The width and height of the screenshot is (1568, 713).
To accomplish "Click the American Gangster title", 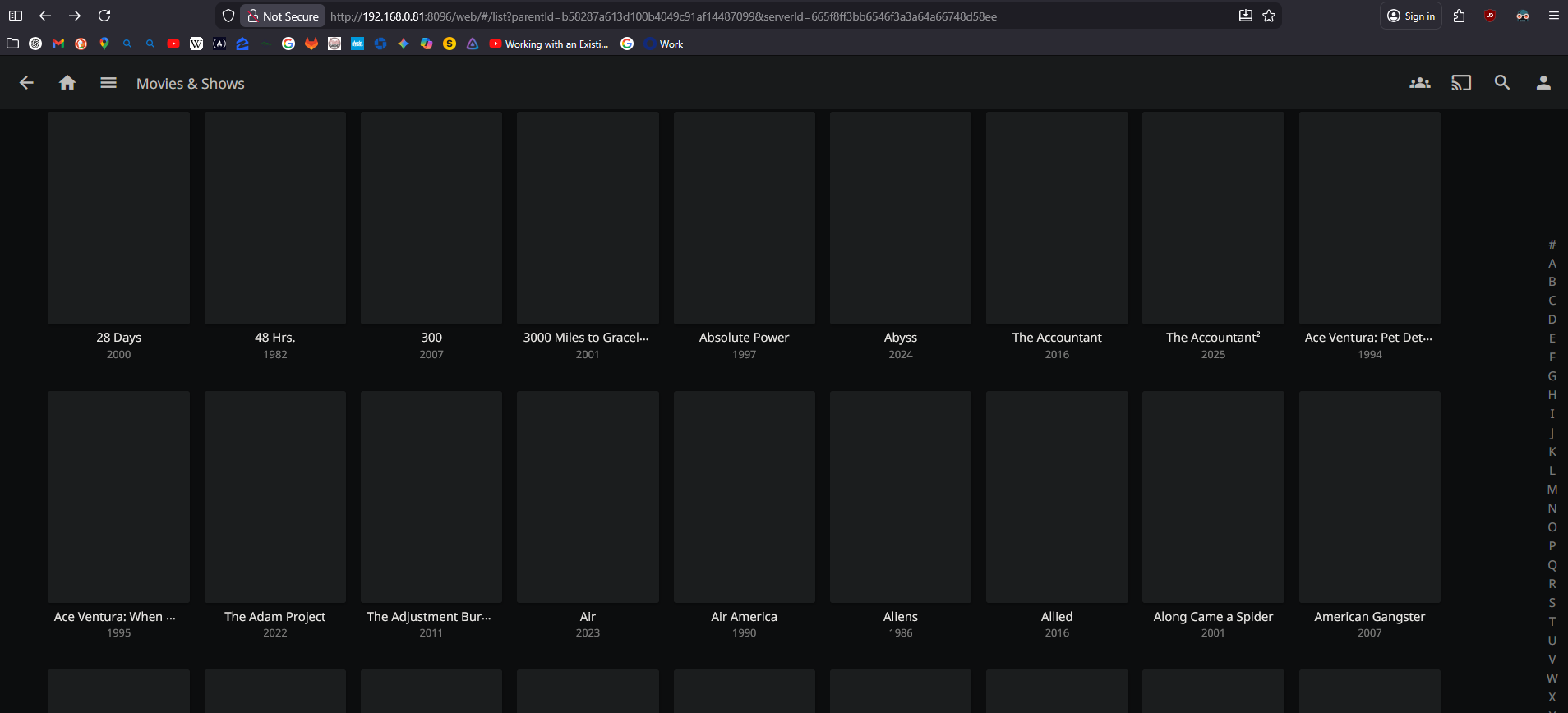I will 1369,617.
